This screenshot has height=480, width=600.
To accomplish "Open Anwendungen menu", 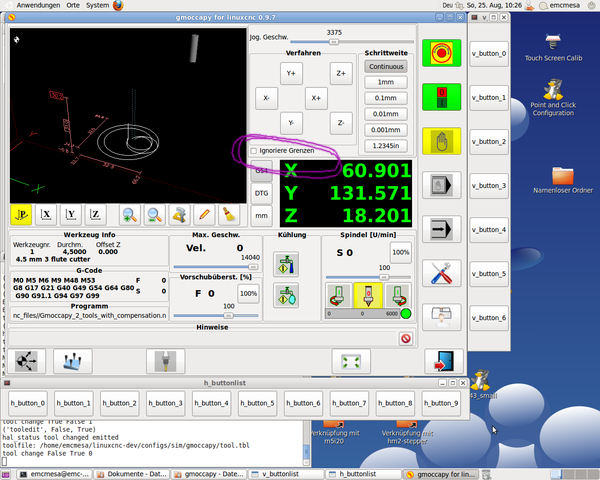I will click(38, 5).
